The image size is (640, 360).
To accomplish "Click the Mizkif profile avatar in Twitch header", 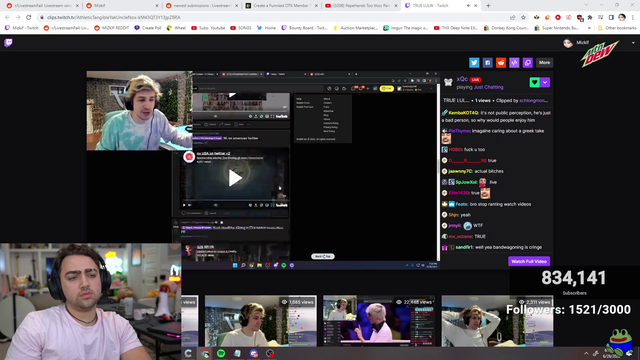I will (x=568, y=43).
